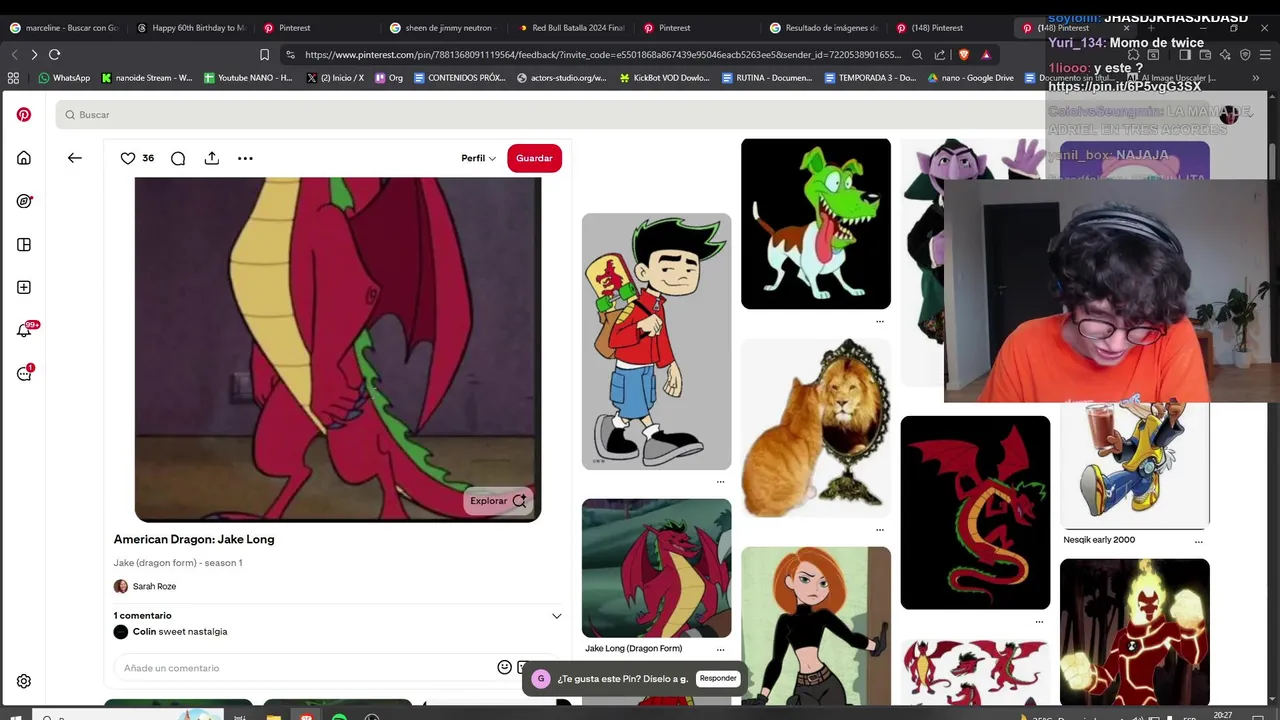Screen dimensions: 1280x720
Task: Open more options under cat mirror pin
Action: click(x=880, y=529)
